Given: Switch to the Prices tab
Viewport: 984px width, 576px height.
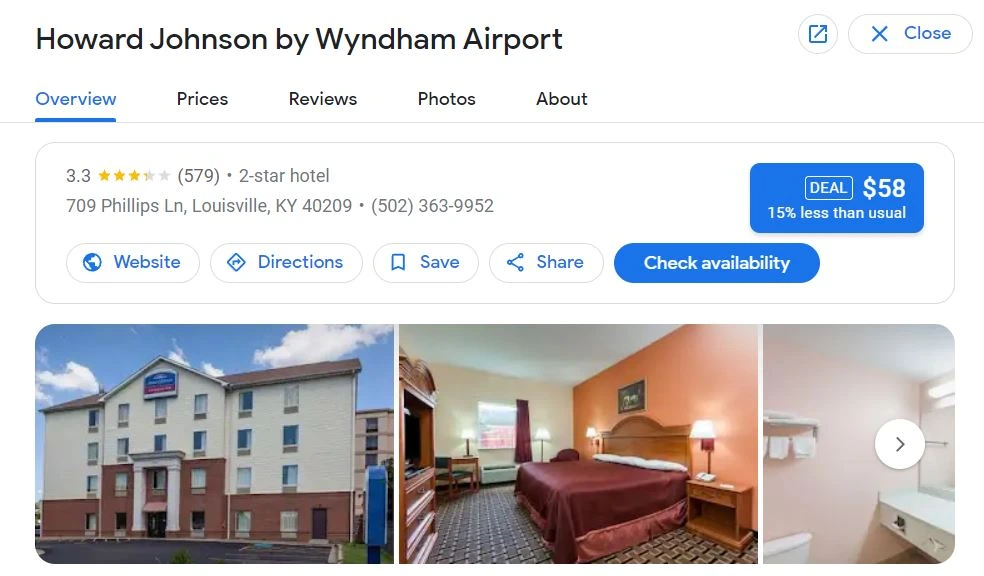Looking at the screenshot, I should point(202,99).
